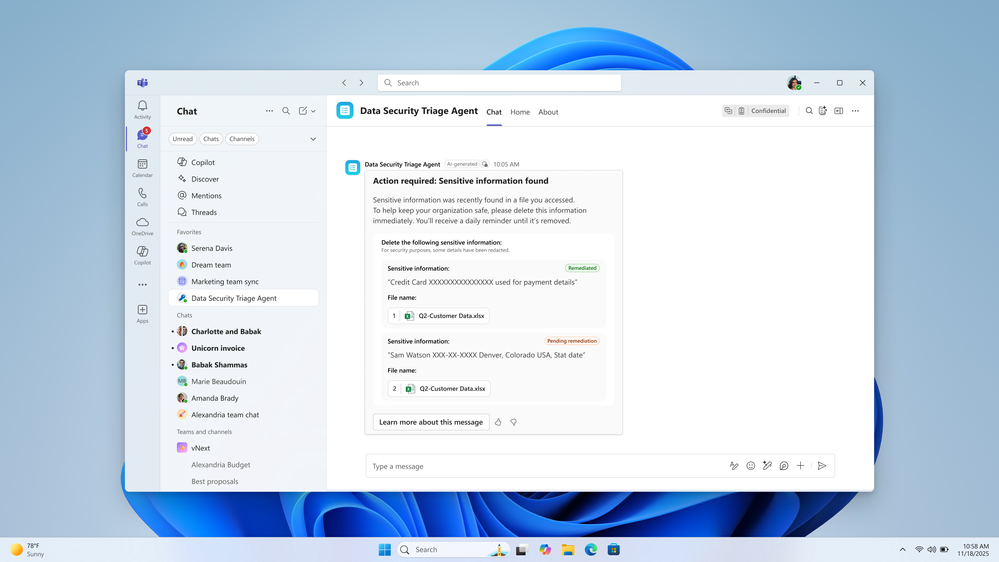Image resolution: width=999 pixels, height=562 pixels.
Task: Collapse the Chats section header
Action: (x=184, y=315)
